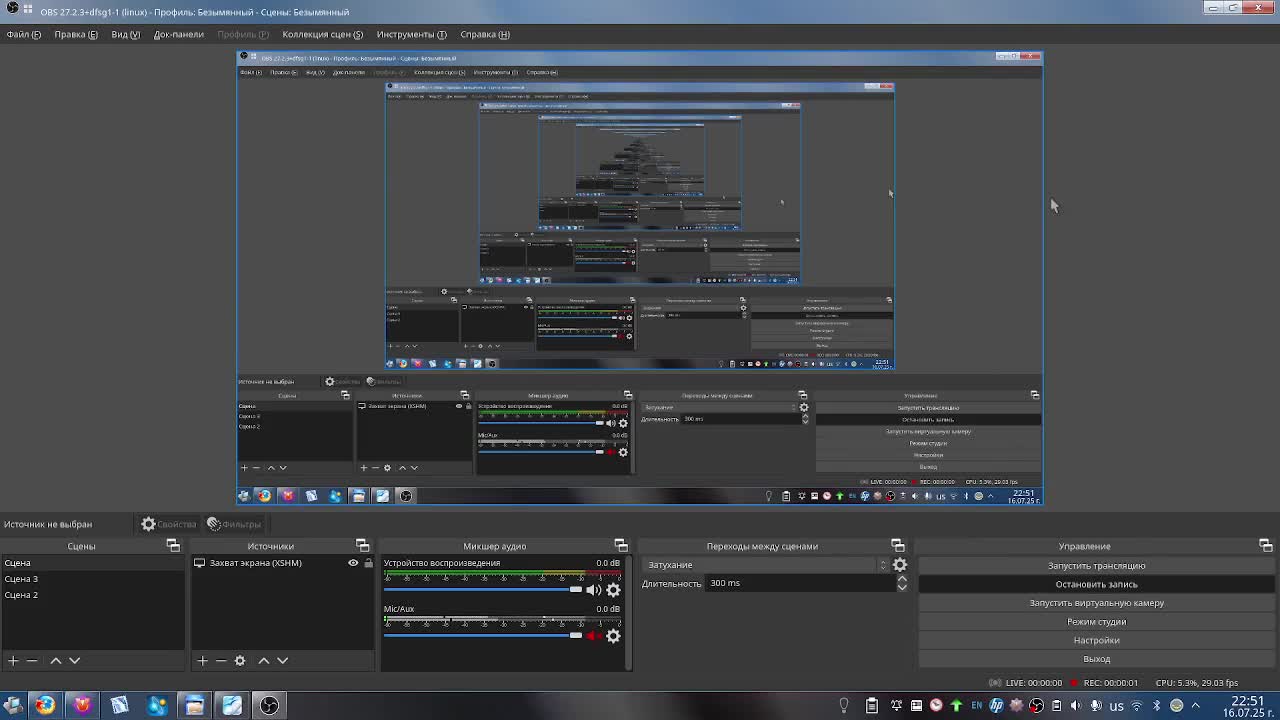Image resolution: width=1280 pixels, height=720 pixels.
Task: Hide the Захват экрана (XSHM) source
Action: pyautogui.click(x=353, y=563)
